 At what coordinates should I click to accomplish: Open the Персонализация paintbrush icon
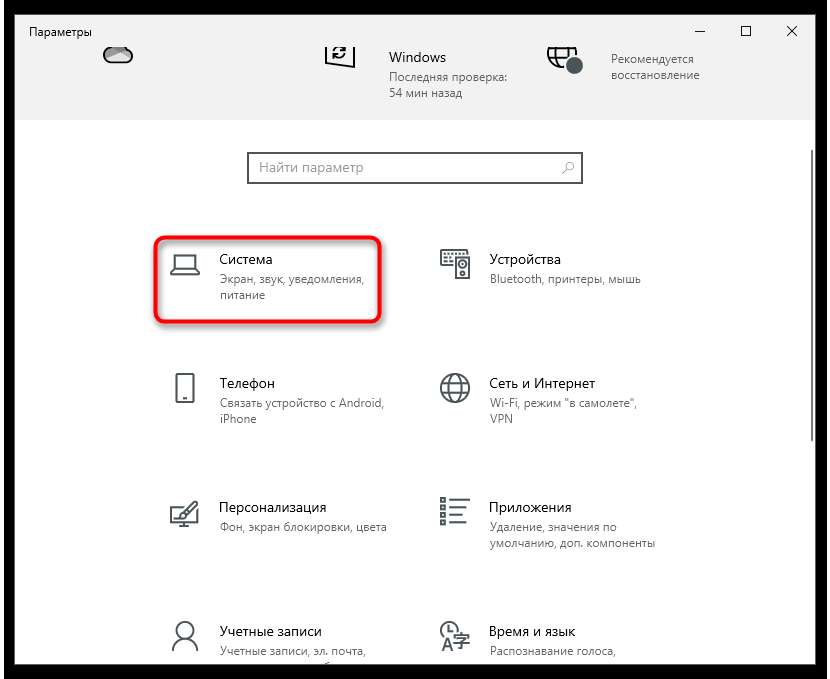[184, 513]
